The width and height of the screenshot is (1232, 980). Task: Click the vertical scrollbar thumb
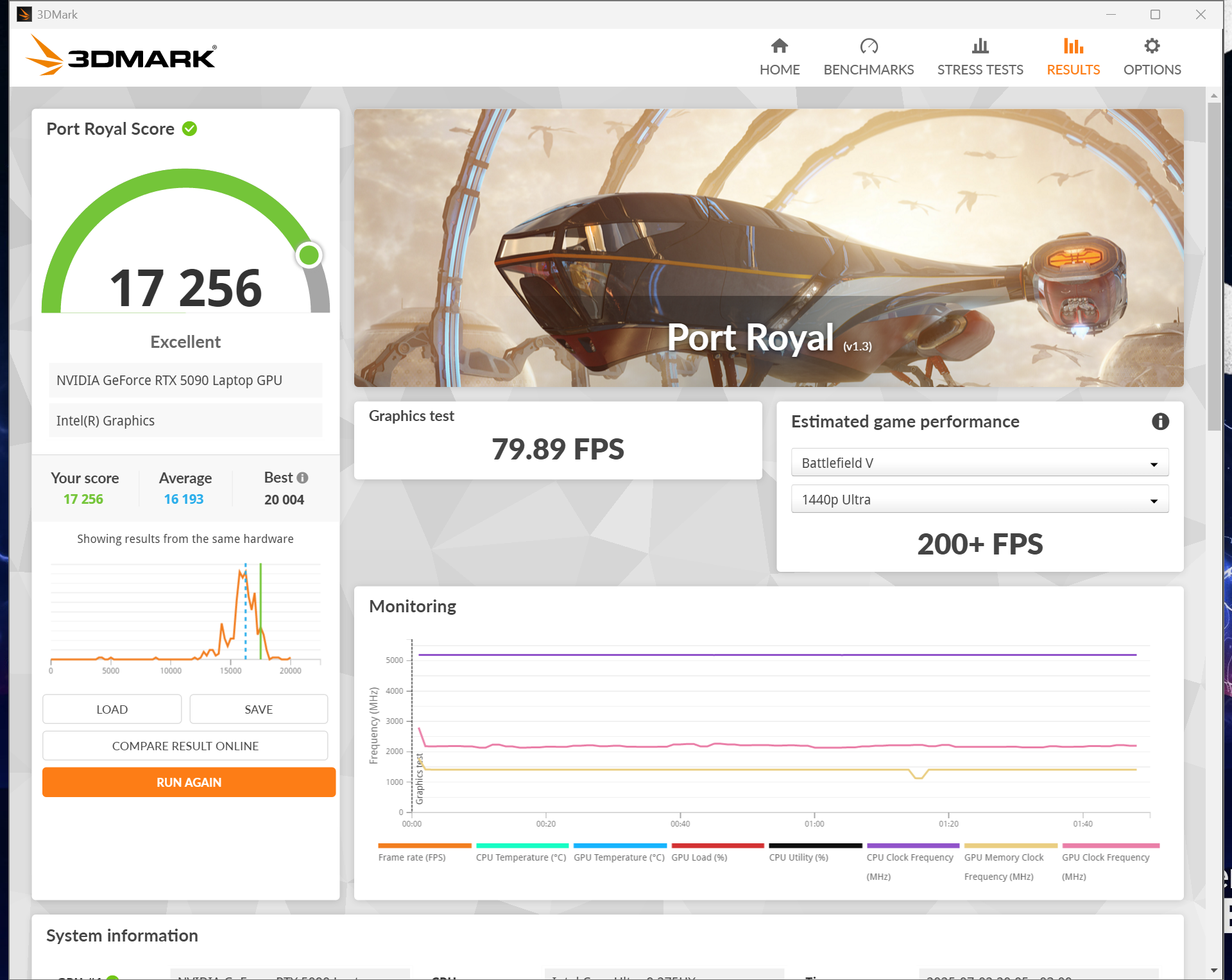click(x=1214, y=266)
